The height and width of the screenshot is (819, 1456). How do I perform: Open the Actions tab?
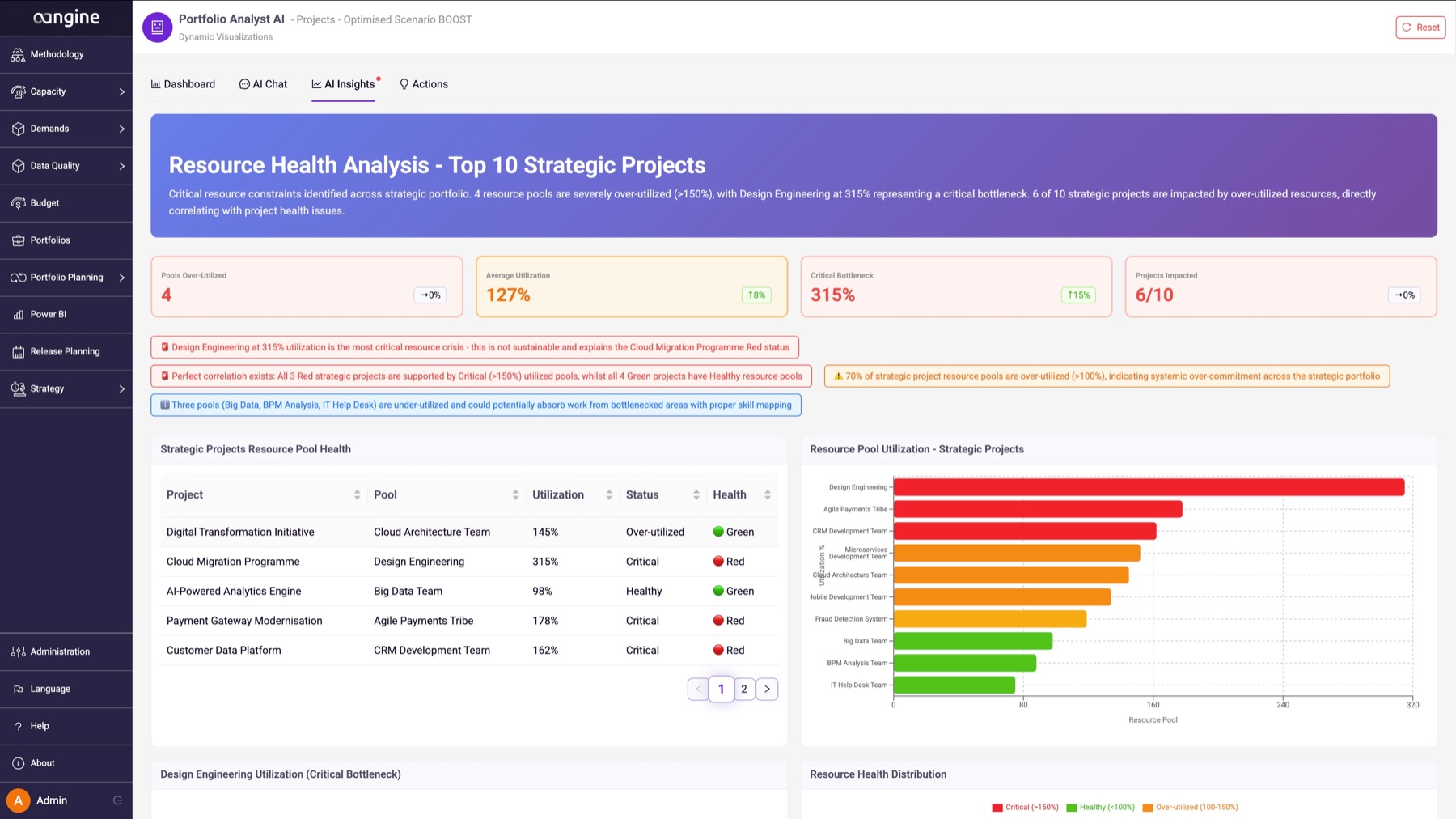pos(424,84)
